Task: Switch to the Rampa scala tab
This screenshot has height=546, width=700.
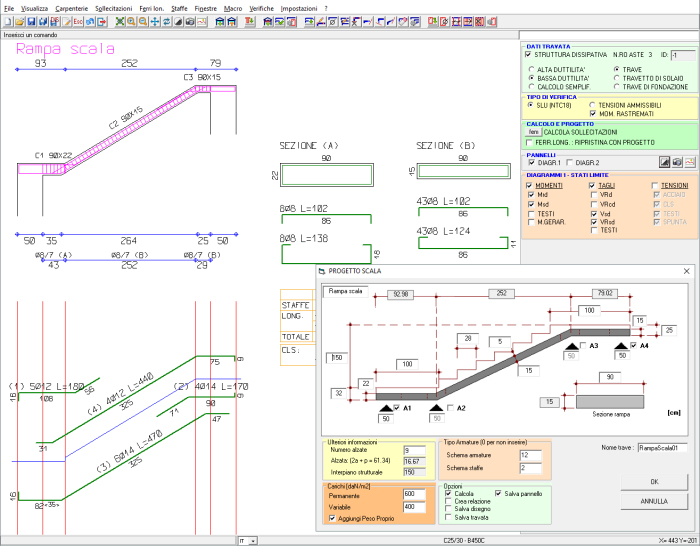Action: (x=343, y=290)
